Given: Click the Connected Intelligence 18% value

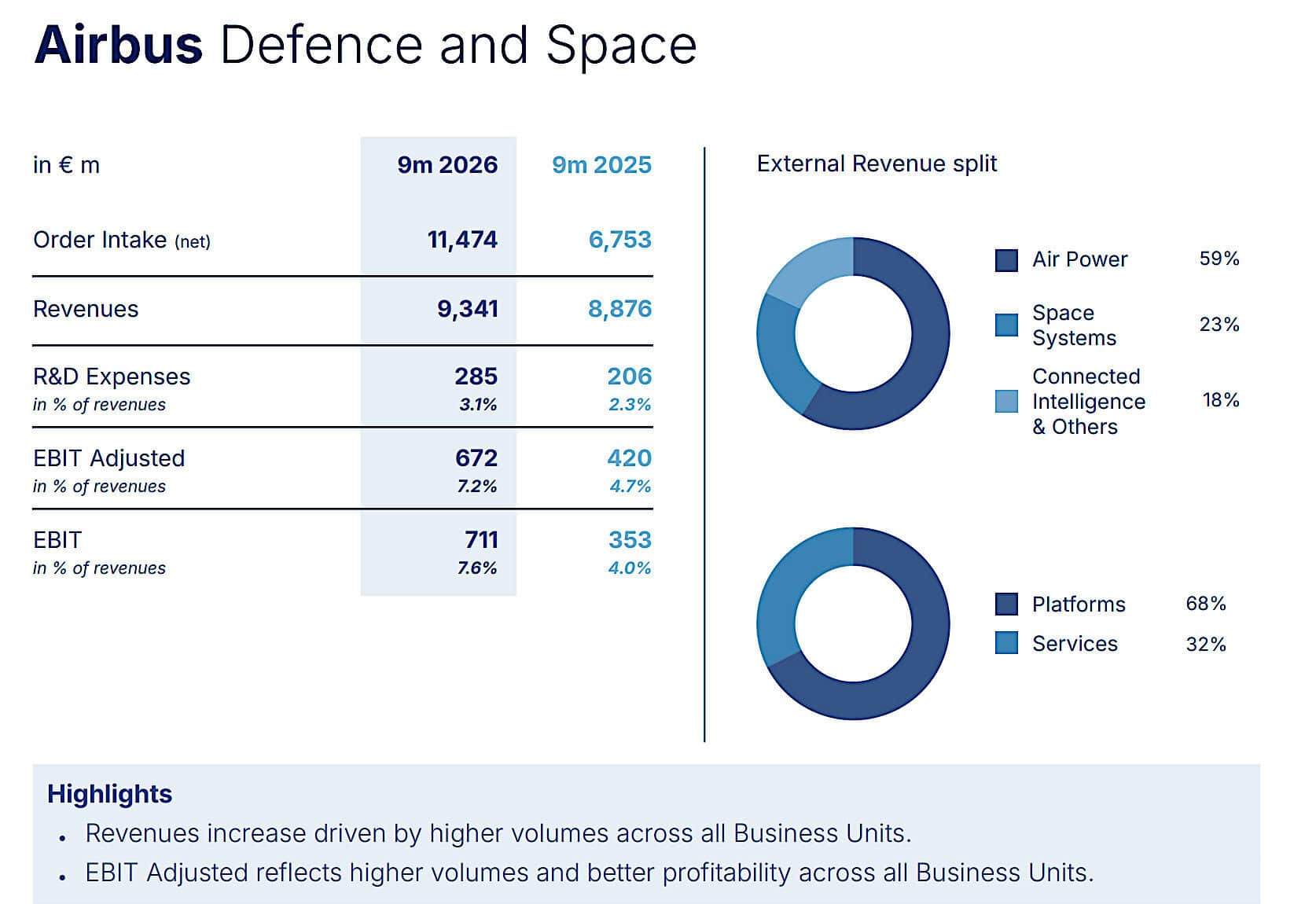Looking at the screenshot, I should (x=1221, y=400).
